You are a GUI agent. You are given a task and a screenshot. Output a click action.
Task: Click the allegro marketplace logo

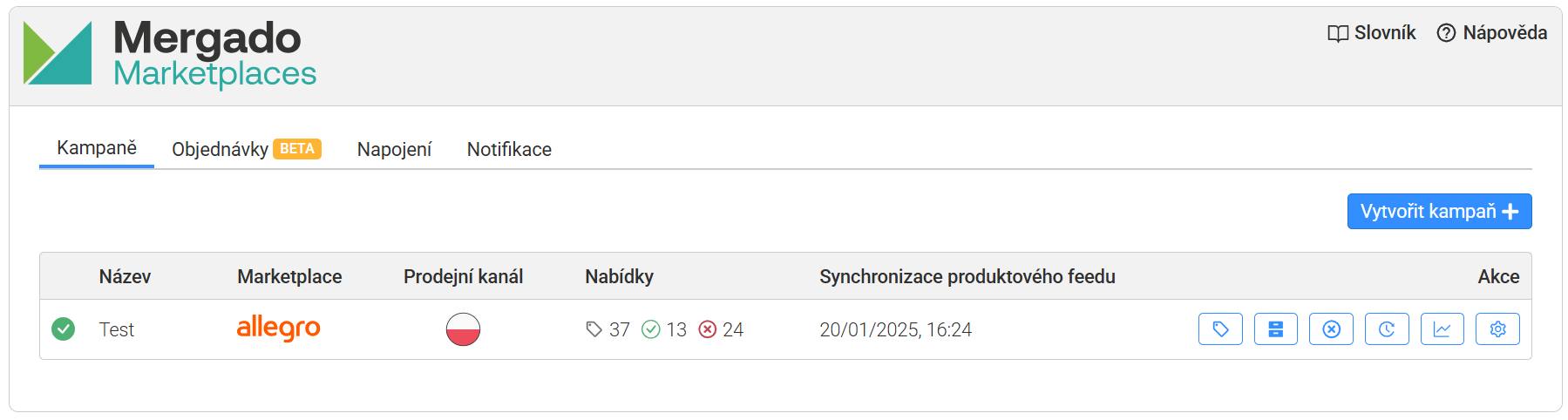[279, 328]
